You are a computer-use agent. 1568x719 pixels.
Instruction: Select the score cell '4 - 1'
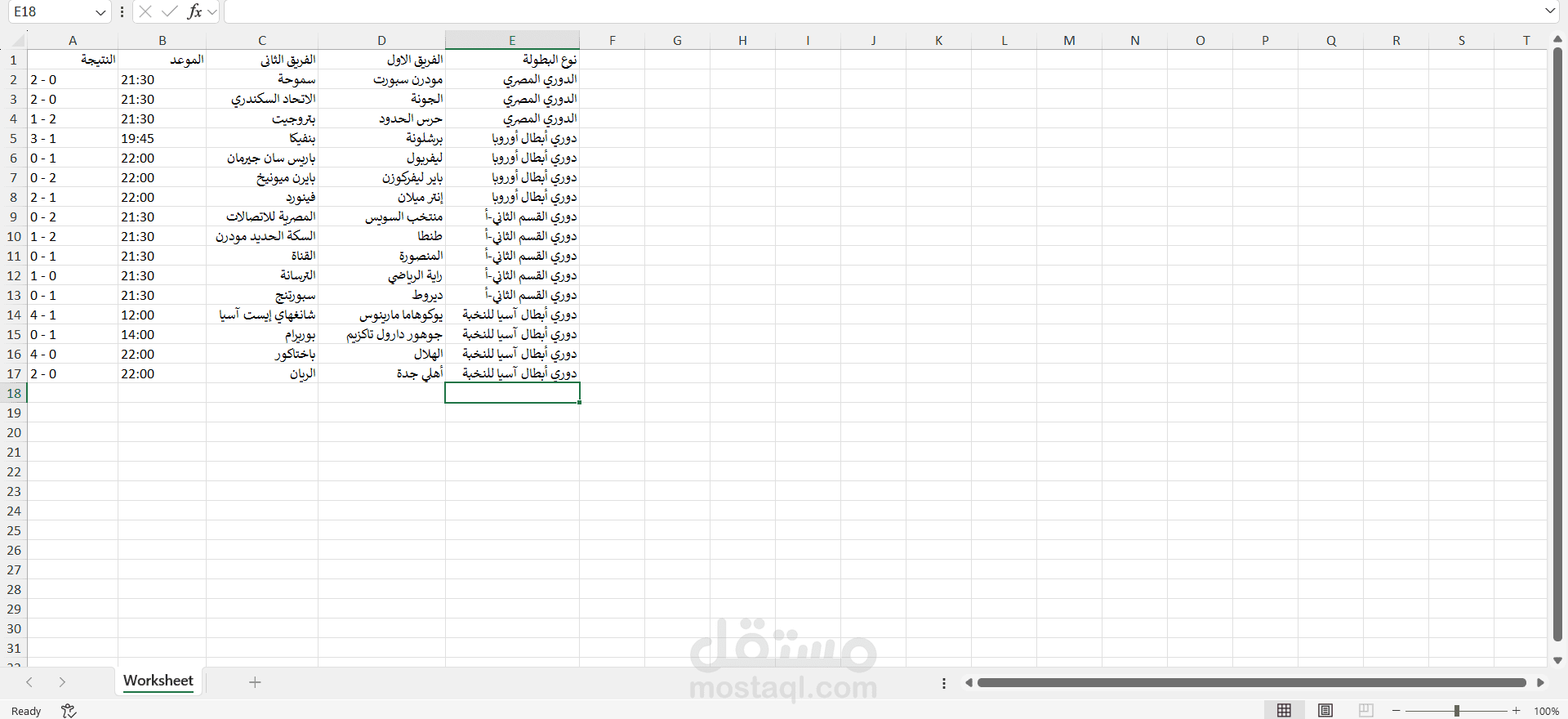click(x=73, y=315)
